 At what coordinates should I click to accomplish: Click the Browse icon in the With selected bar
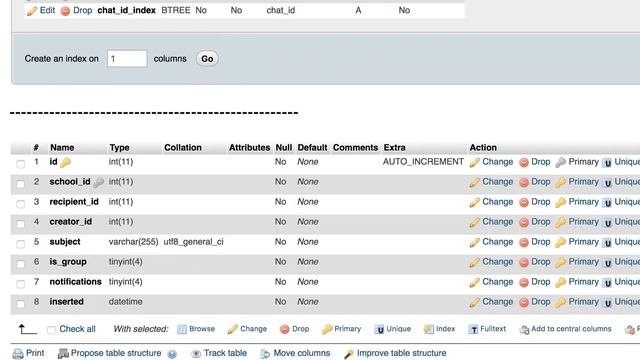(x=182, y=329)
